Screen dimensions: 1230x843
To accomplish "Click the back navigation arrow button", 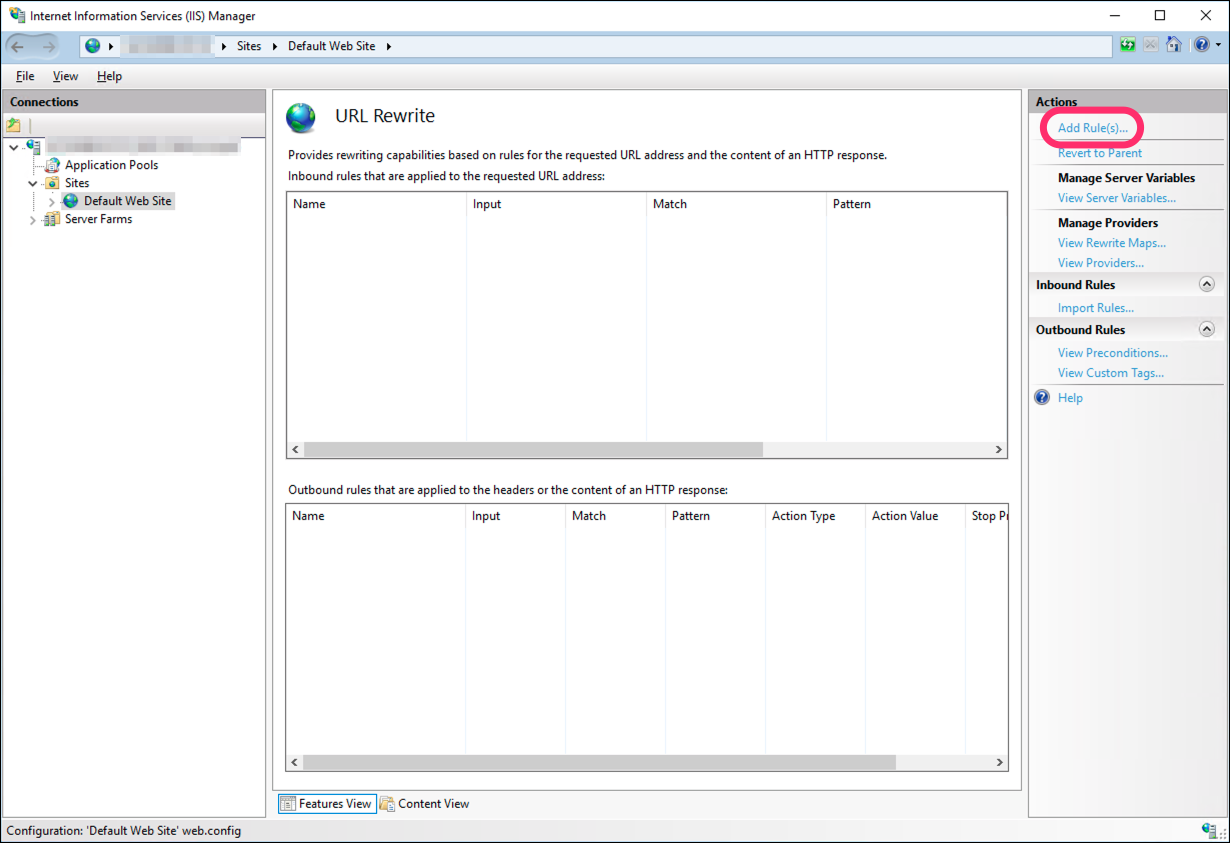I will 18,46.
